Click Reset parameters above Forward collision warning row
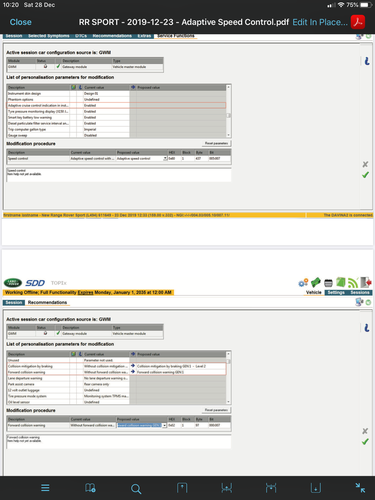Image resolution: width=375 pixels, height=500 pixels. [216, 410]
